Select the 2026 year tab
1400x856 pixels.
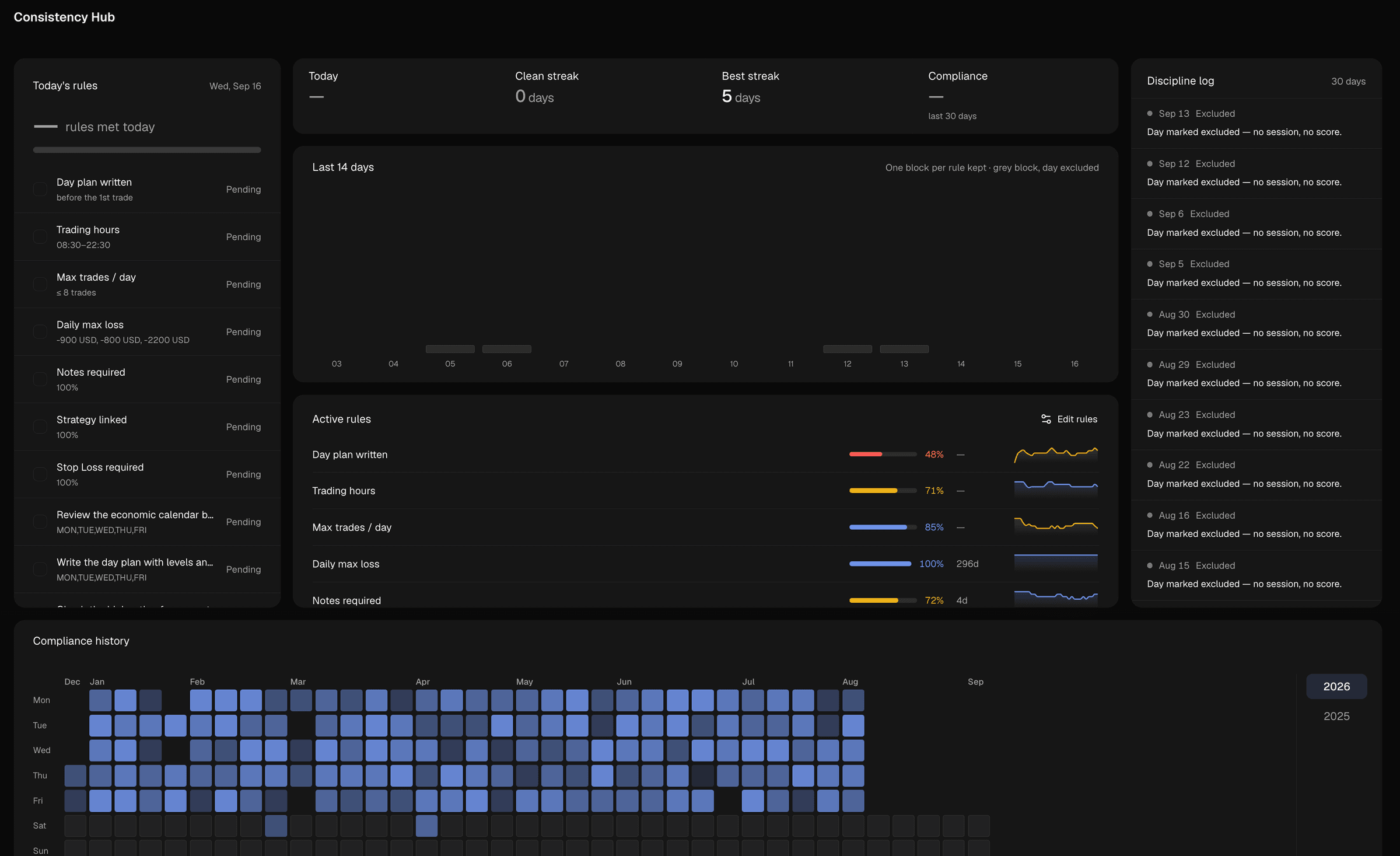(1336, 686)
